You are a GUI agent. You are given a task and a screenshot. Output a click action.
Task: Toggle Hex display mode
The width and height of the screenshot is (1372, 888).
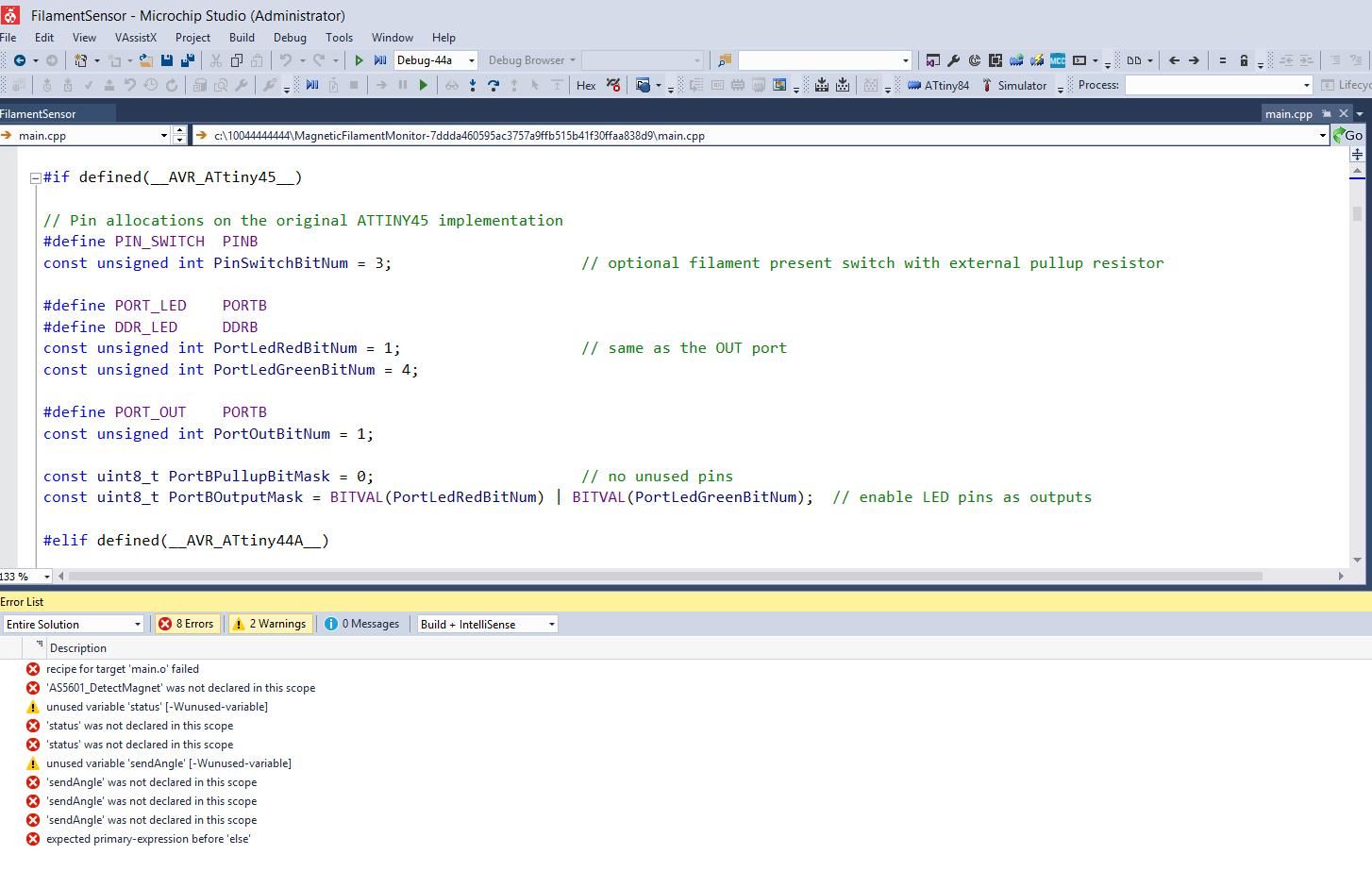tap(586, 85)
